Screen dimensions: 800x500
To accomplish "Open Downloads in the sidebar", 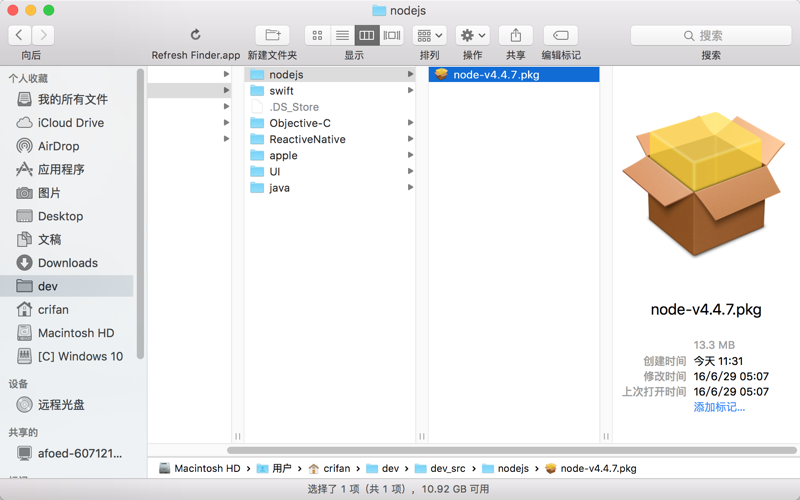I will click(67, 263).
